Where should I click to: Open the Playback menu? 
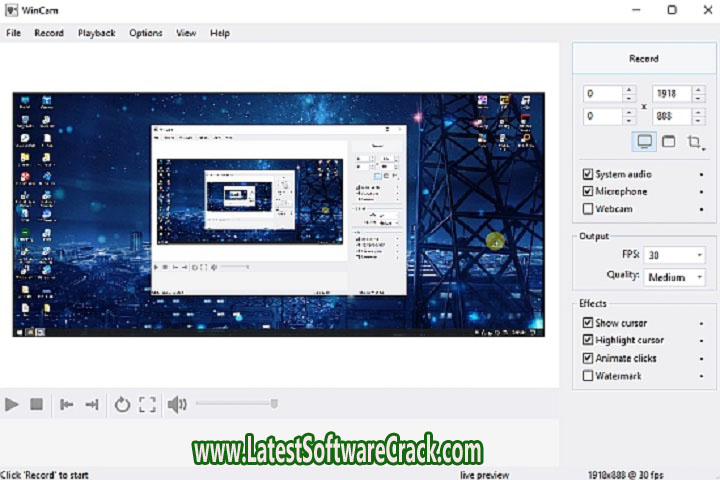97,33
